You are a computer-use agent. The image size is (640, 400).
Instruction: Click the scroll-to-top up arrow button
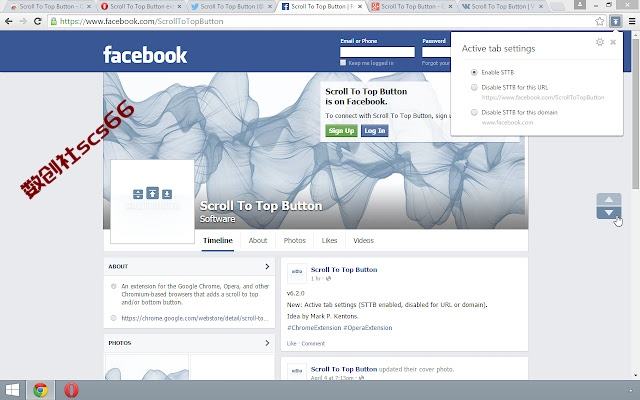(609, 200)
